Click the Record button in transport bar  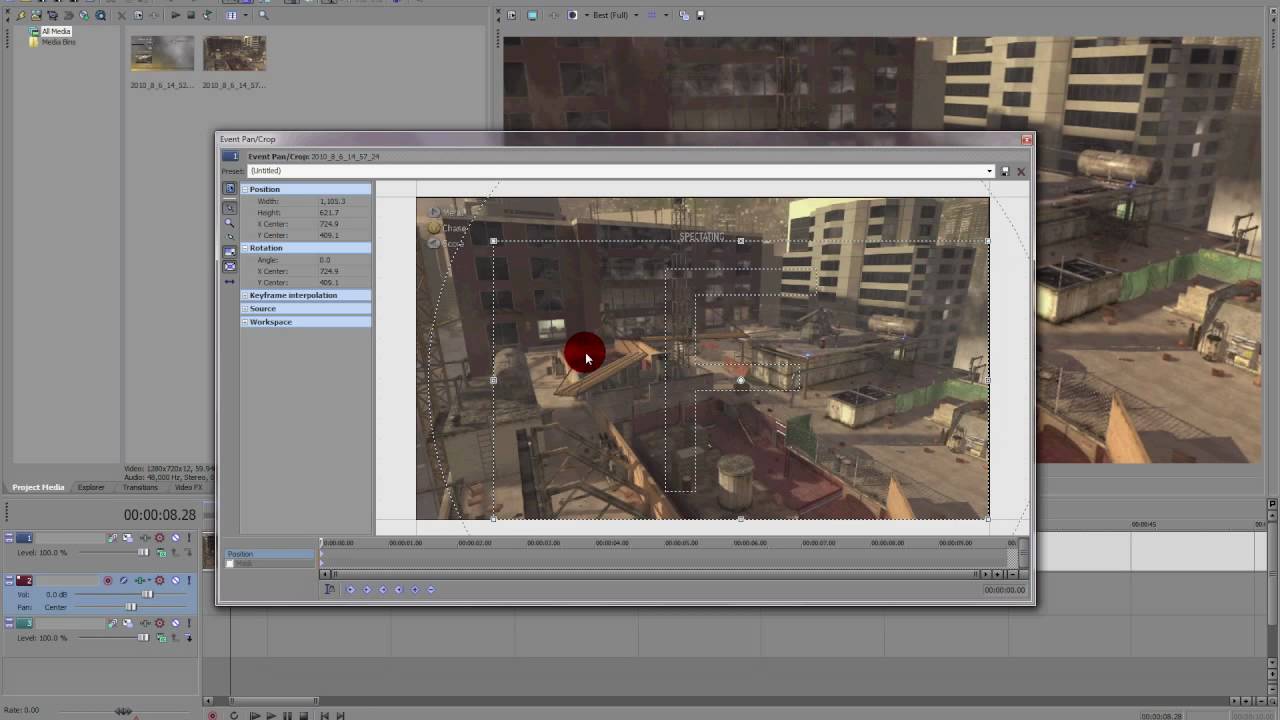pyautogui.click(x=212, y=715)
